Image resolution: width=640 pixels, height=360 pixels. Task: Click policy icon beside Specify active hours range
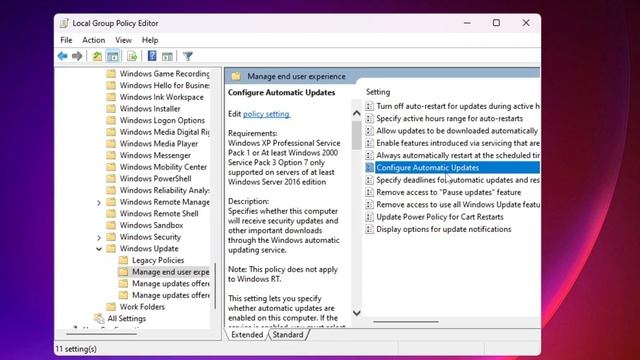(x=369, y=118)
